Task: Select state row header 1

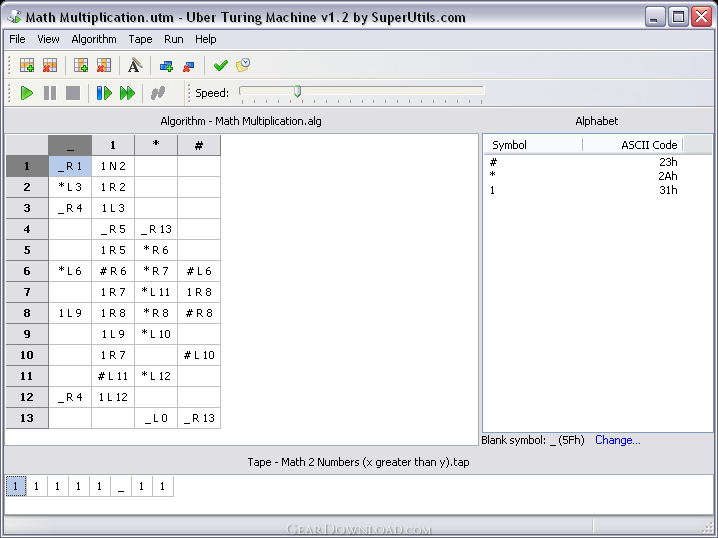Action: [27, 166]
